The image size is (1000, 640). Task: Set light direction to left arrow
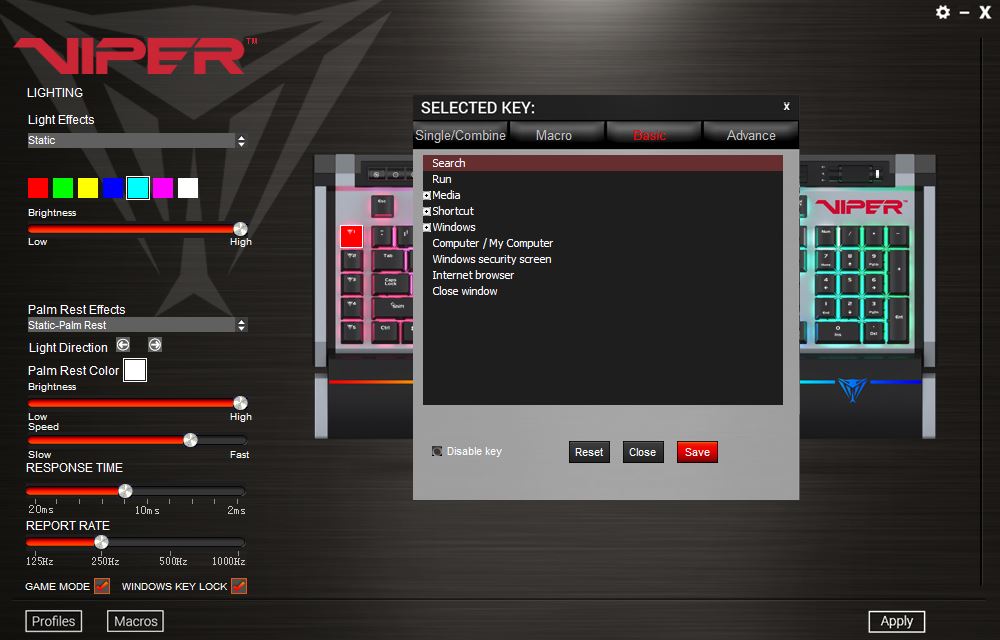point(123,345)
